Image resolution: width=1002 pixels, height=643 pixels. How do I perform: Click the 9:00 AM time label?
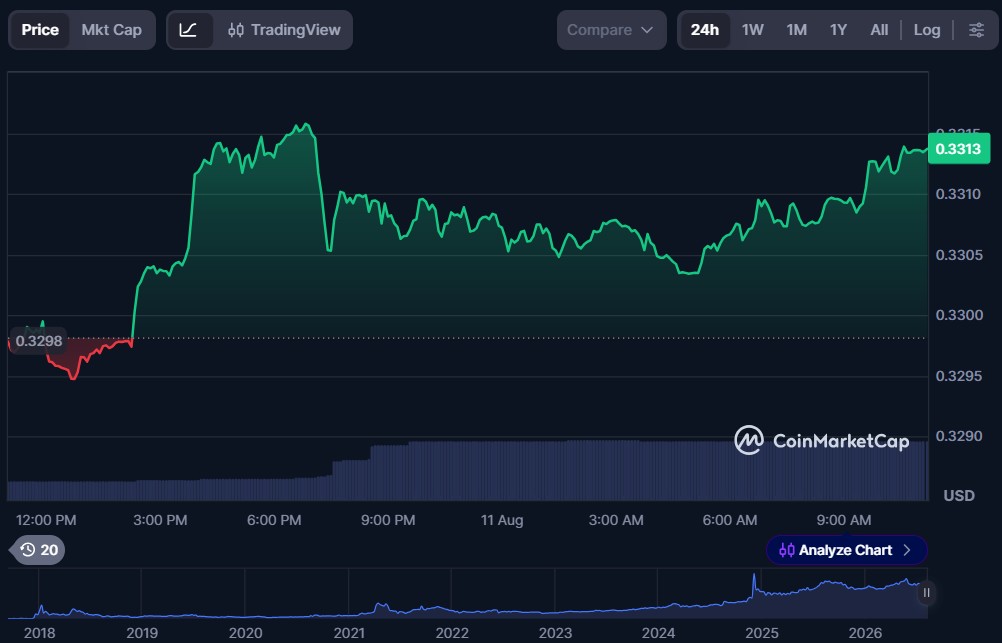844,520
